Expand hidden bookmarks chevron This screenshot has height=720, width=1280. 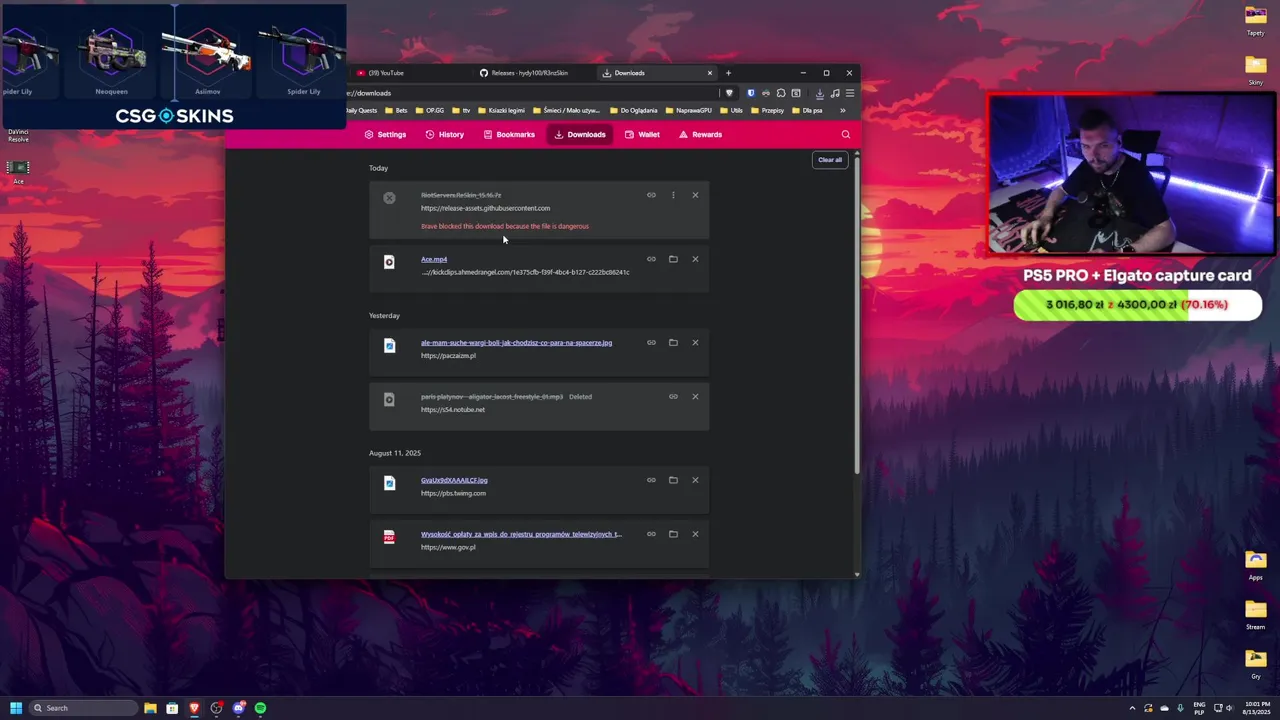[843, 111]
